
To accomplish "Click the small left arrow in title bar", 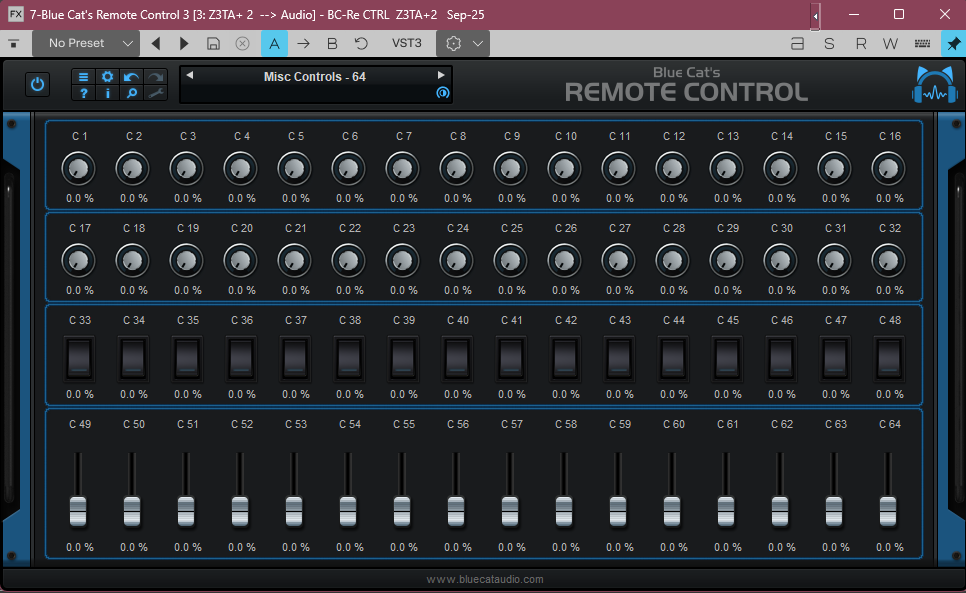I will coord(815,15).
